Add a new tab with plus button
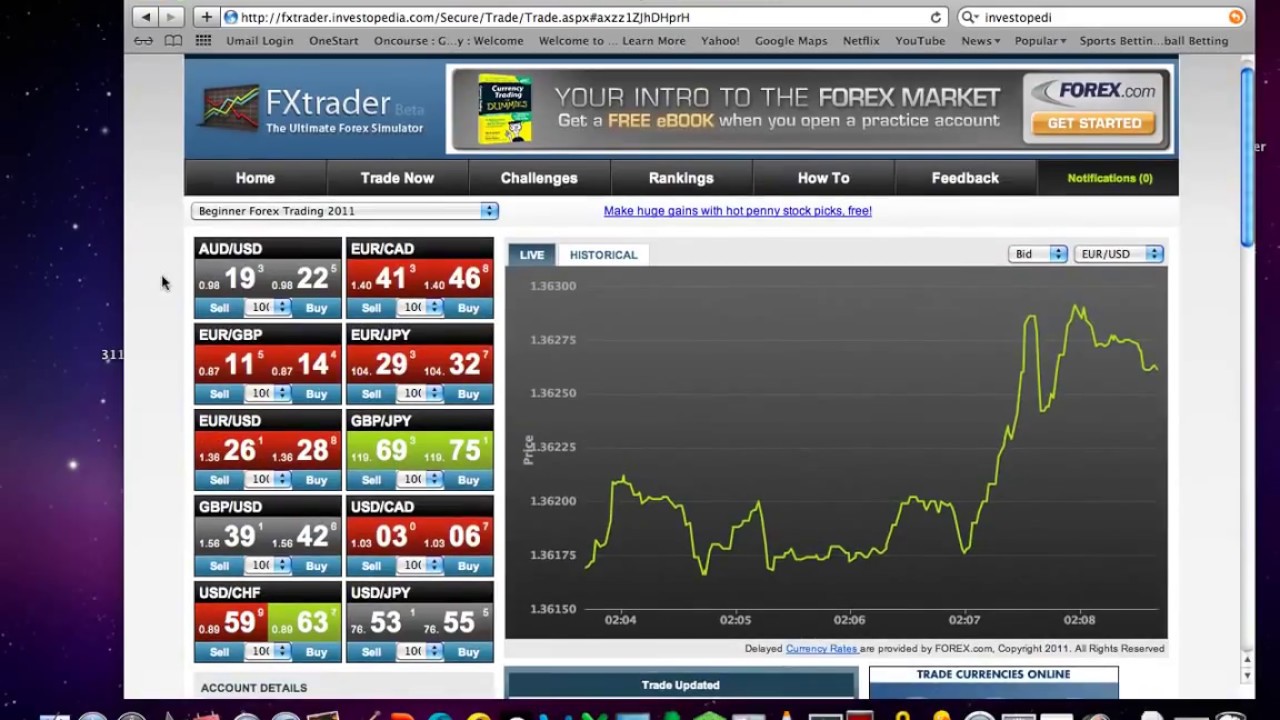Screen dimensions: 1280x720 click(206, 17)
